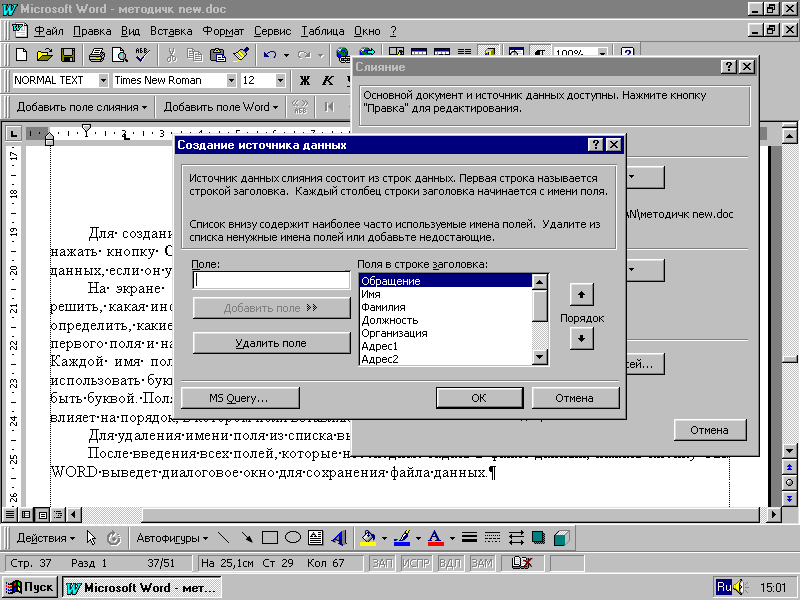Toggle ЗАП indicator in status bar

click(382, 563)
